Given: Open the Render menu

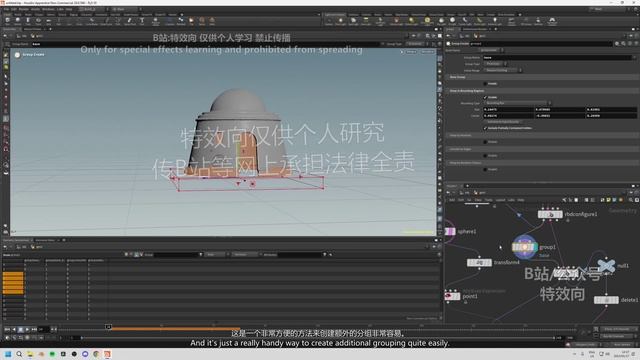Looking at the screenshot, I should click(x=24, y=9).
